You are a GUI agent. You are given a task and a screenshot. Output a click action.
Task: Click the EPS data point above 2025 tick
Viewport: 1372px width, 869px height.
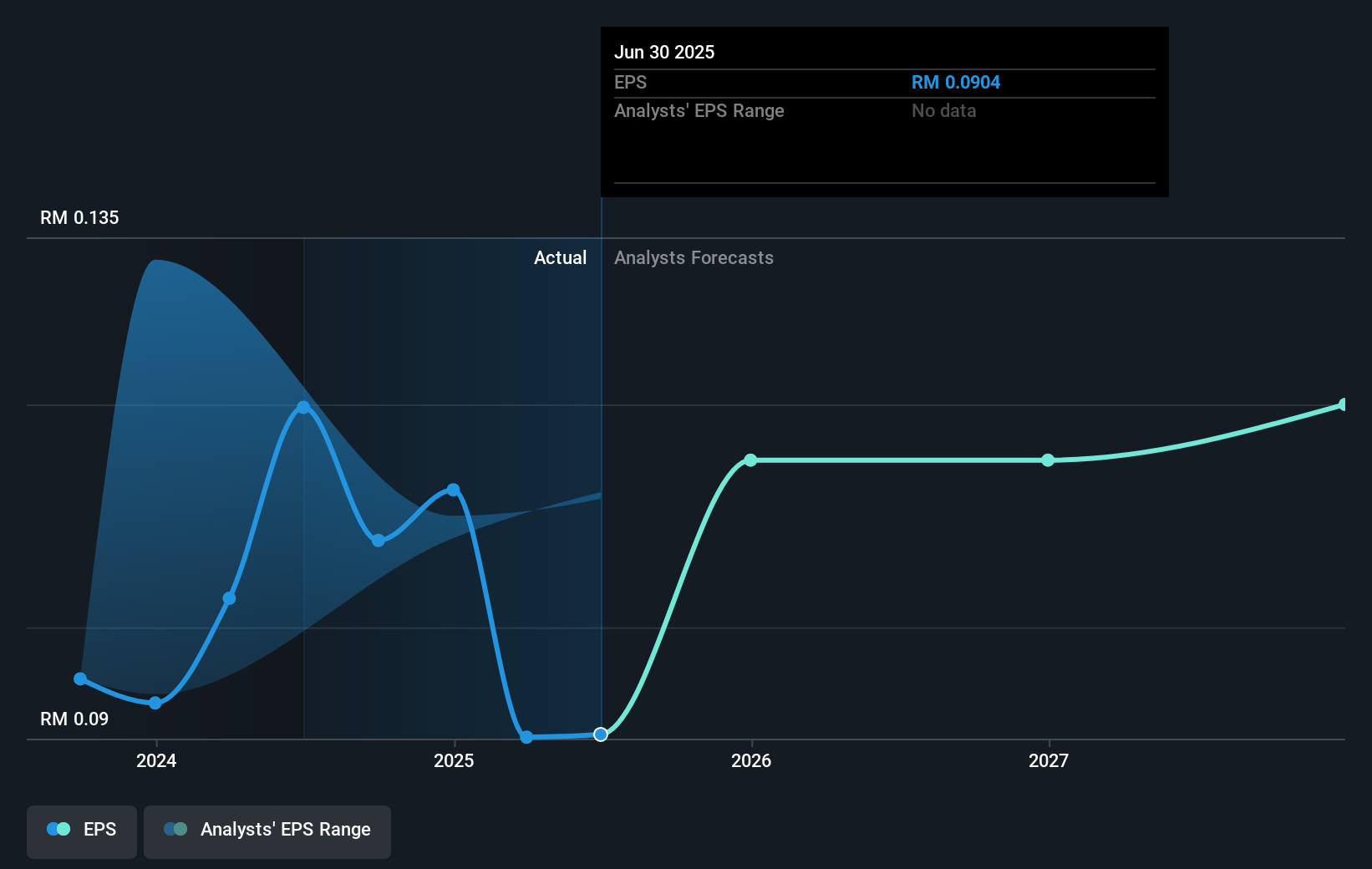[453, 490]
